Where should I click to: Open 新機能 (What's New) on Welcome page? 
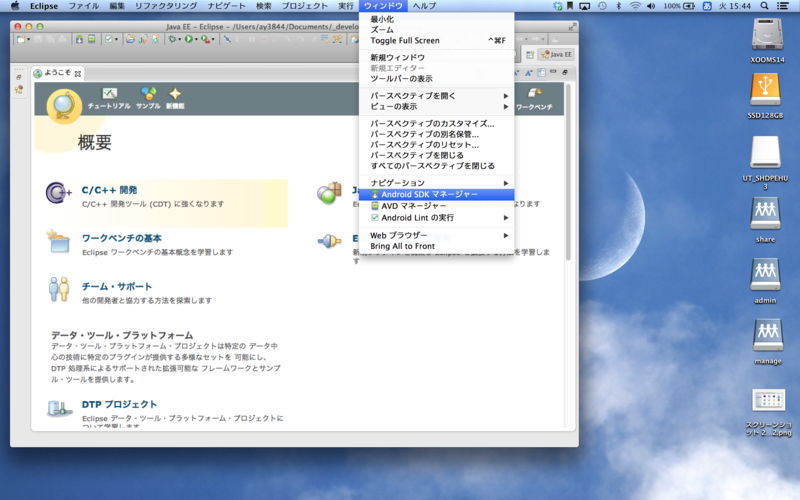tap(175, 98)
